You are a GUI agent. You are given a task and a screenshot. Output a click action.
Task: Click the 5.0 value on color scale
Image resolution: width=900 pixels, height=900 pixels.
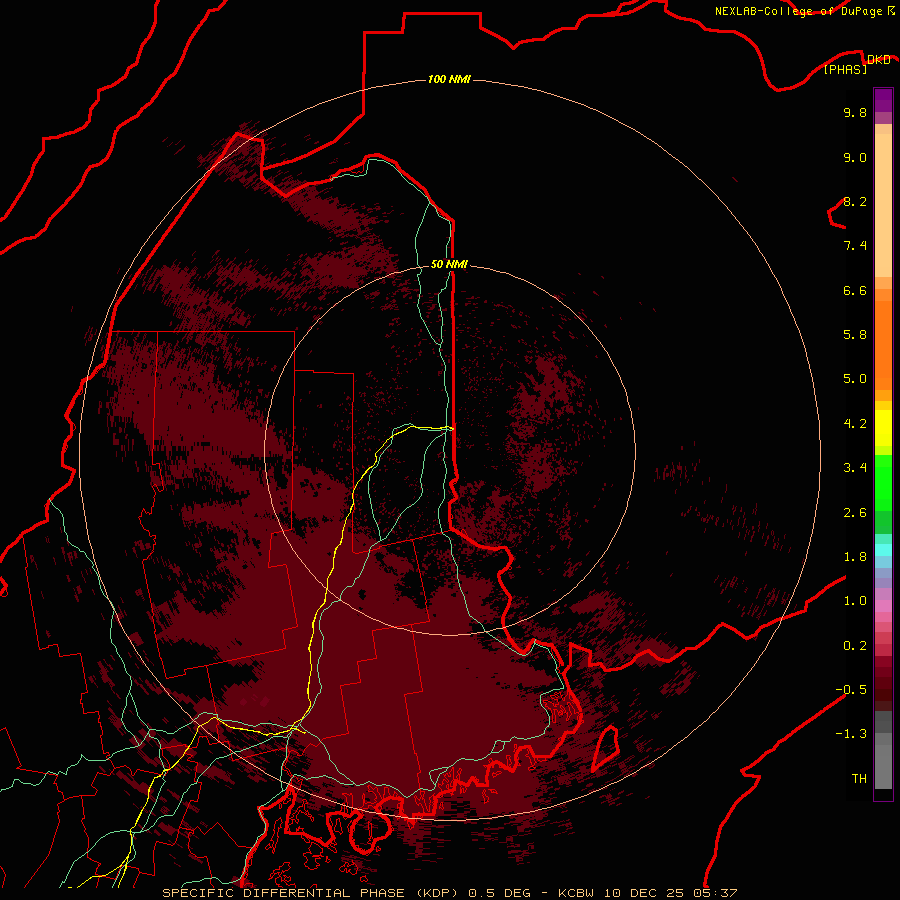(855, 379)
